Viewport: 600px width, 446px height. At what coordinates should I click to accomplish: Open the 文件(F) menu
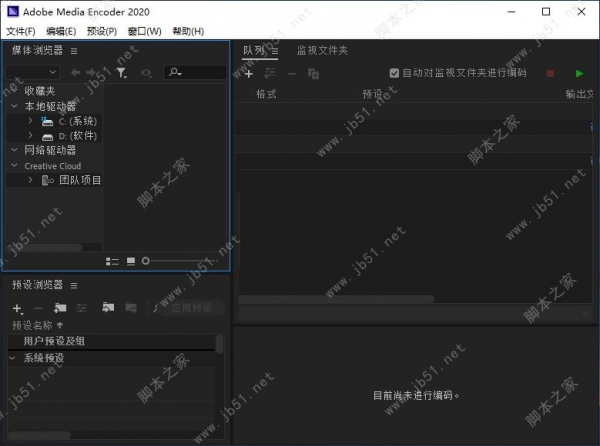click(21, 31)
